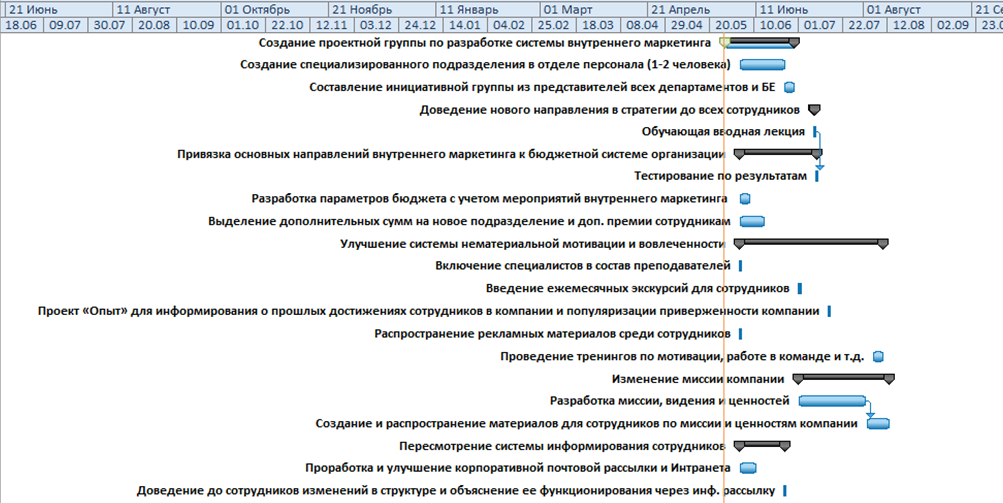Click the bar for "Создание и распространение материалов"
The image size is (1003, 503).
click(x=878, y=423)
